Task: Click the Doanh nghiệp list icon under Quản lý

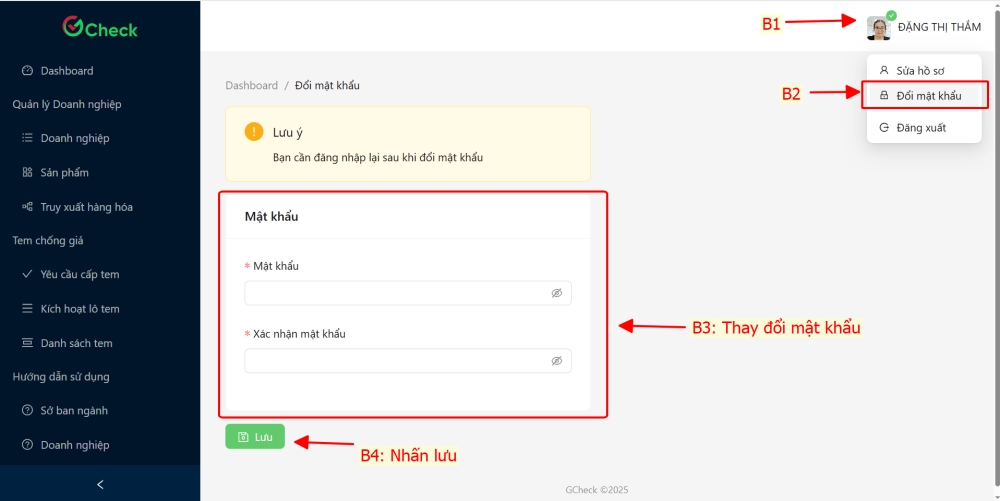Action: [x=27, y=138]
